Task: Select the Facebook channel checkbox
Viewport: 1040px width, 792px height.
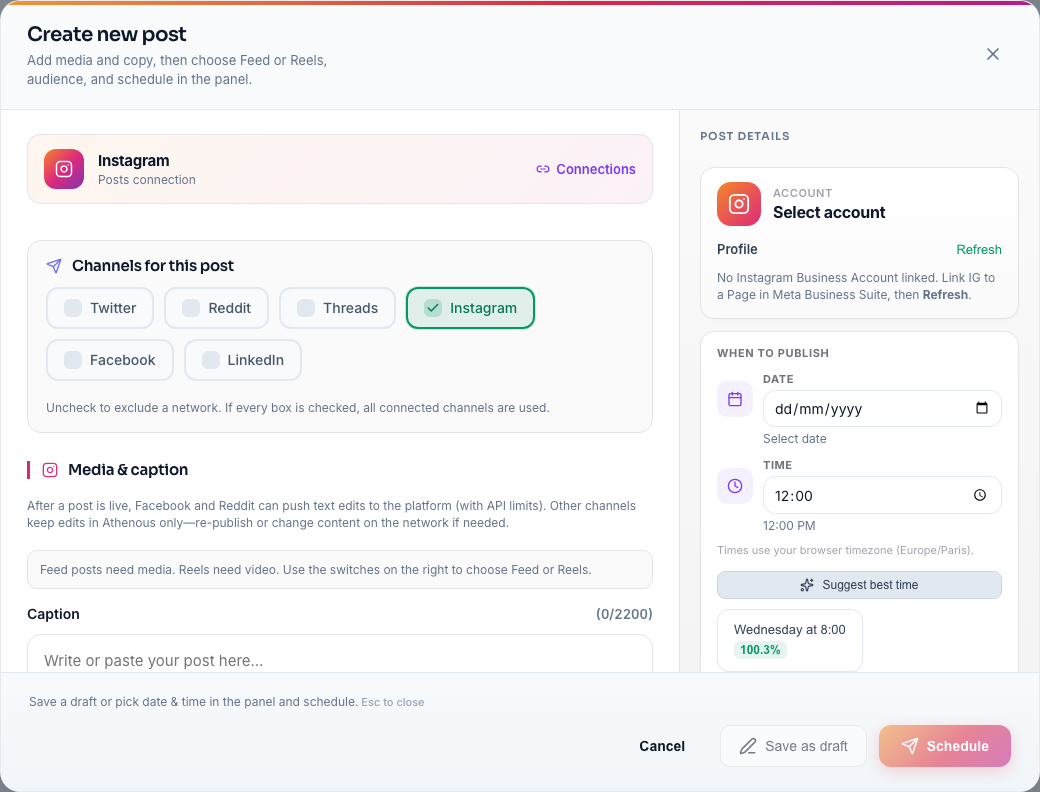Action: click(x=73, y=360)
